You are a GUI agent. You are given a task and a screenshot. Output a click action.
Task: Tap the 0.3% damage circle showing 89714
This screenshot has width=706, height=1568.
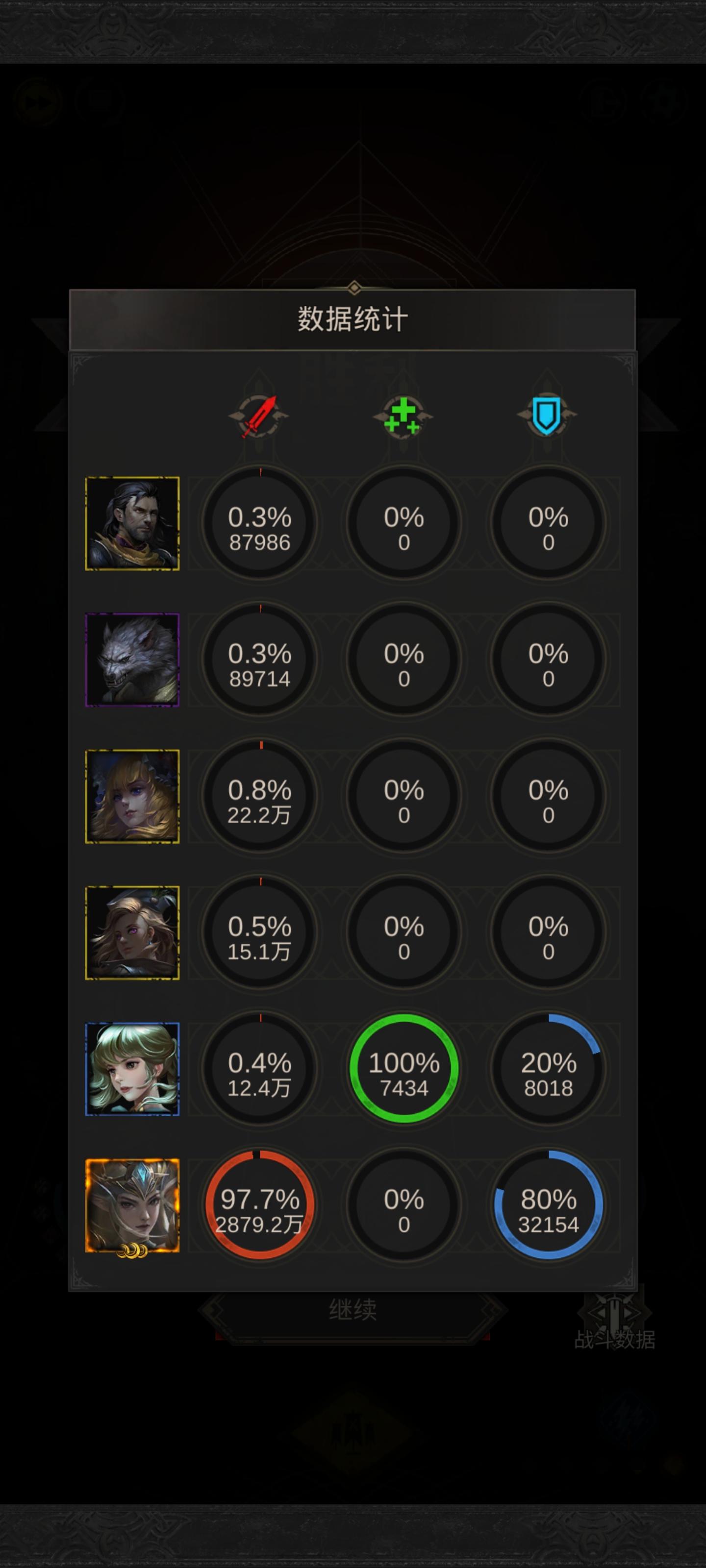pyautogui.click(x=260, y=659)
